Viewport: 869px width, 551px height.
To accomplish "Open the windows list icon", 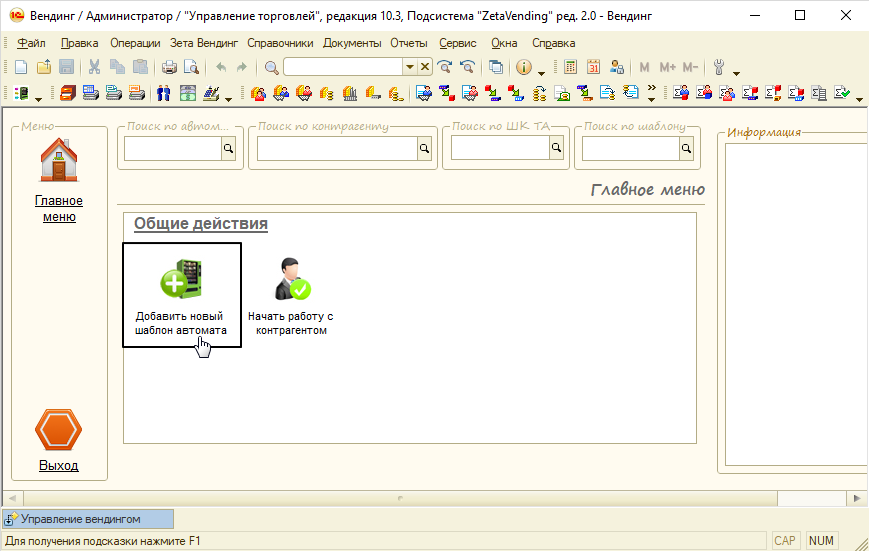I will click(x=496, y=67).
